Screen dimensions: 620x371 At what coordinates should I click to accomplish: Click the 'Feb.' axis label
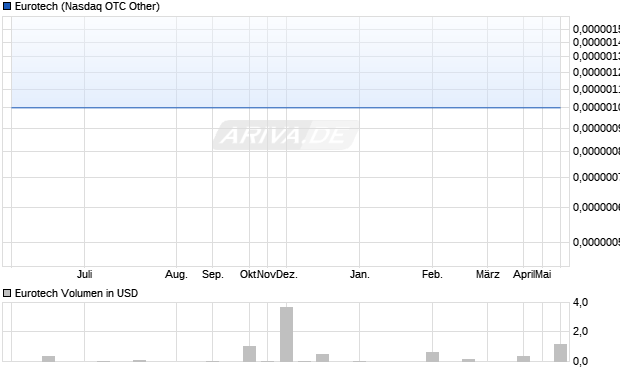(432, 274)
